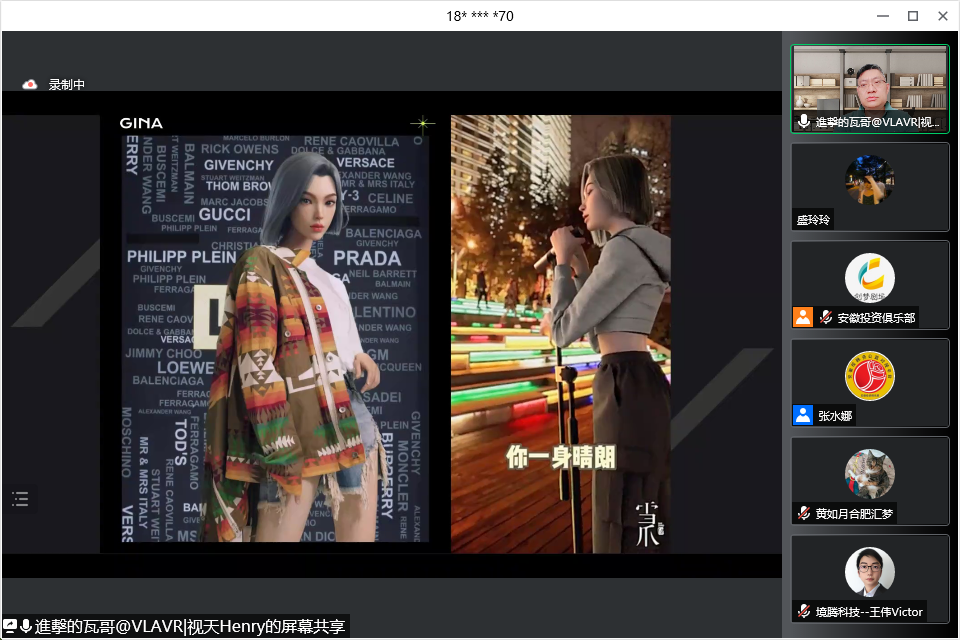Select 盛玲玲's avatar picture
The height and width of the screenshot is (640, 960).
point(869,179)
